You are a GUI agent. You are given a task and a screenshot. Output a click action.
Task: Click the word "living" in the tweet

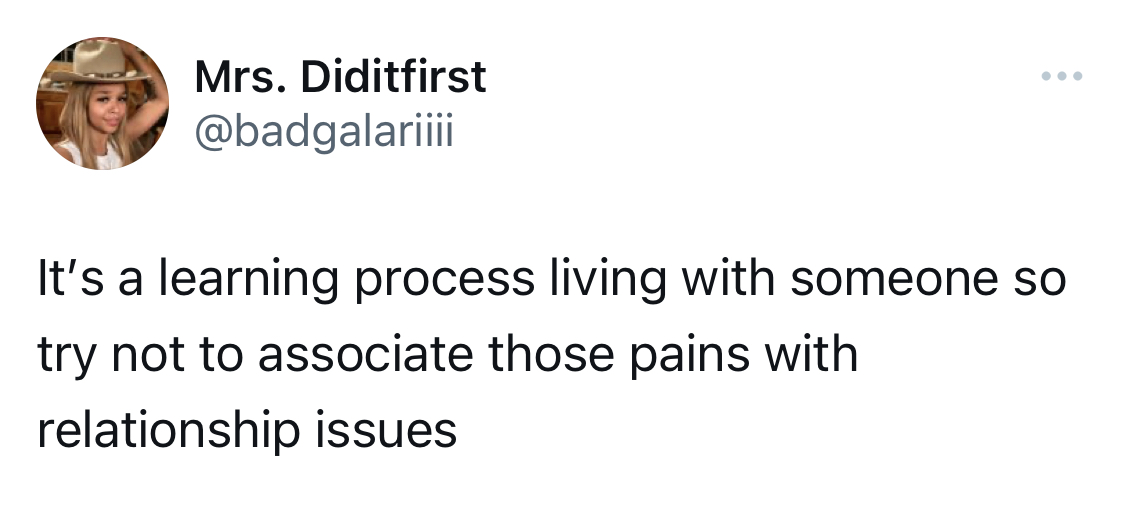(608, 279)
